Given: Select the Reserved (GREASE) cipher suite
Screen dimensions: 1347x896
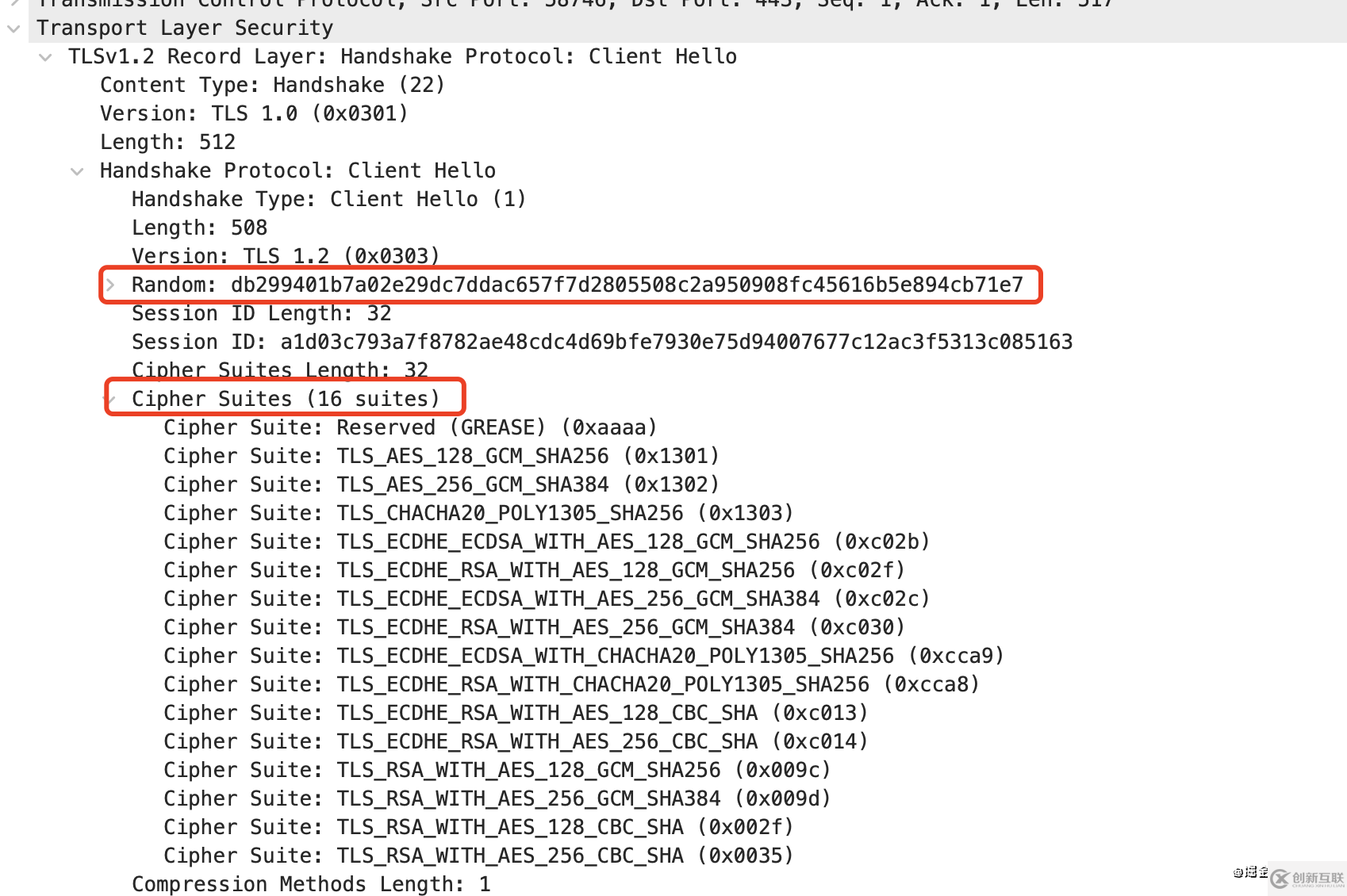Looking at the screenshot, I should click(409, 427).
